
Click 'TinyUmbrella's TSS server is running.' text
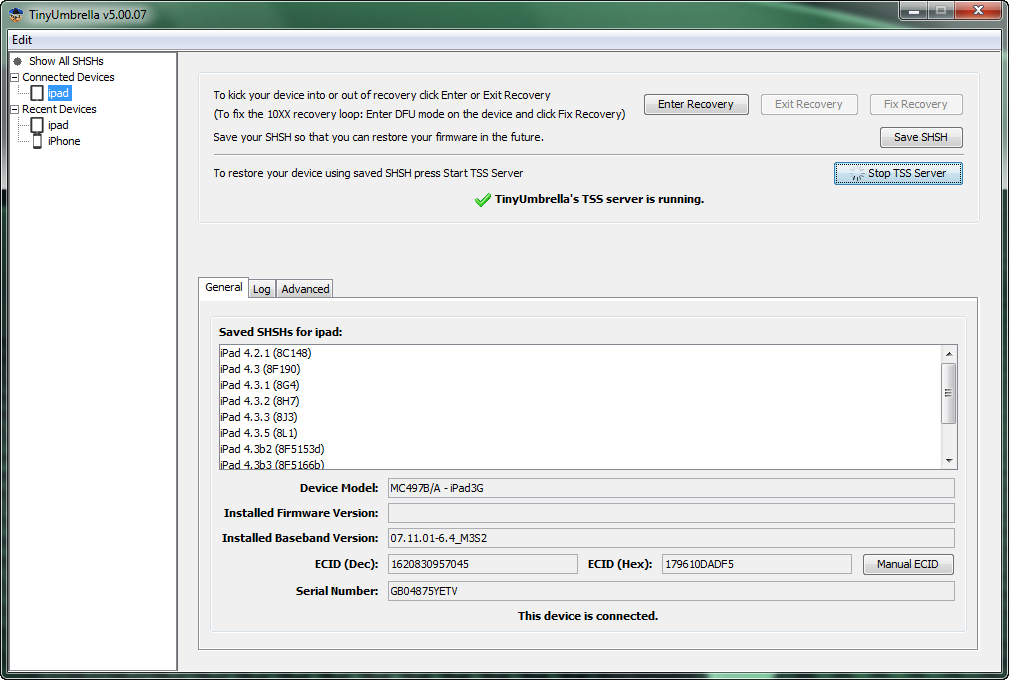[x=599, y=199]
